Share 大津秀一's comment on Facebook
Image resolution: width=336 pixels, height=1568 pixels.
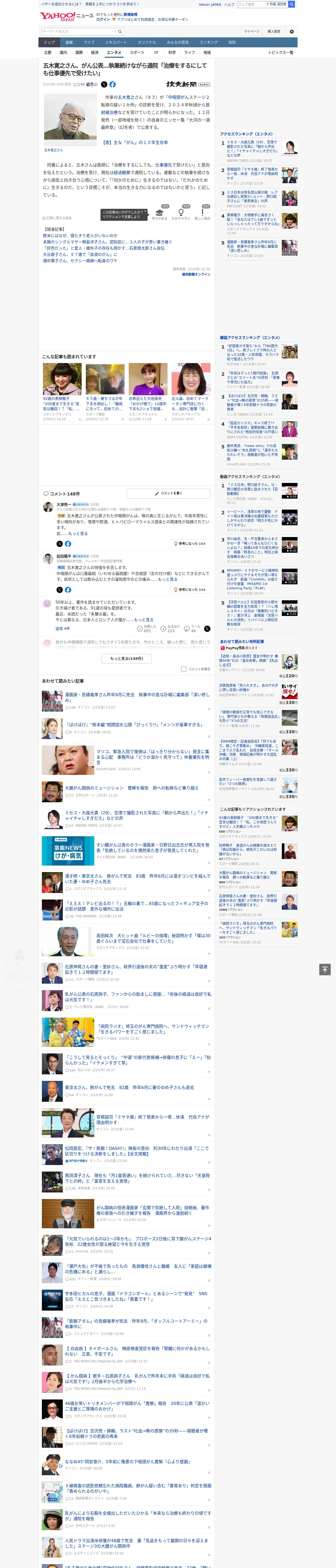point(68,544)
